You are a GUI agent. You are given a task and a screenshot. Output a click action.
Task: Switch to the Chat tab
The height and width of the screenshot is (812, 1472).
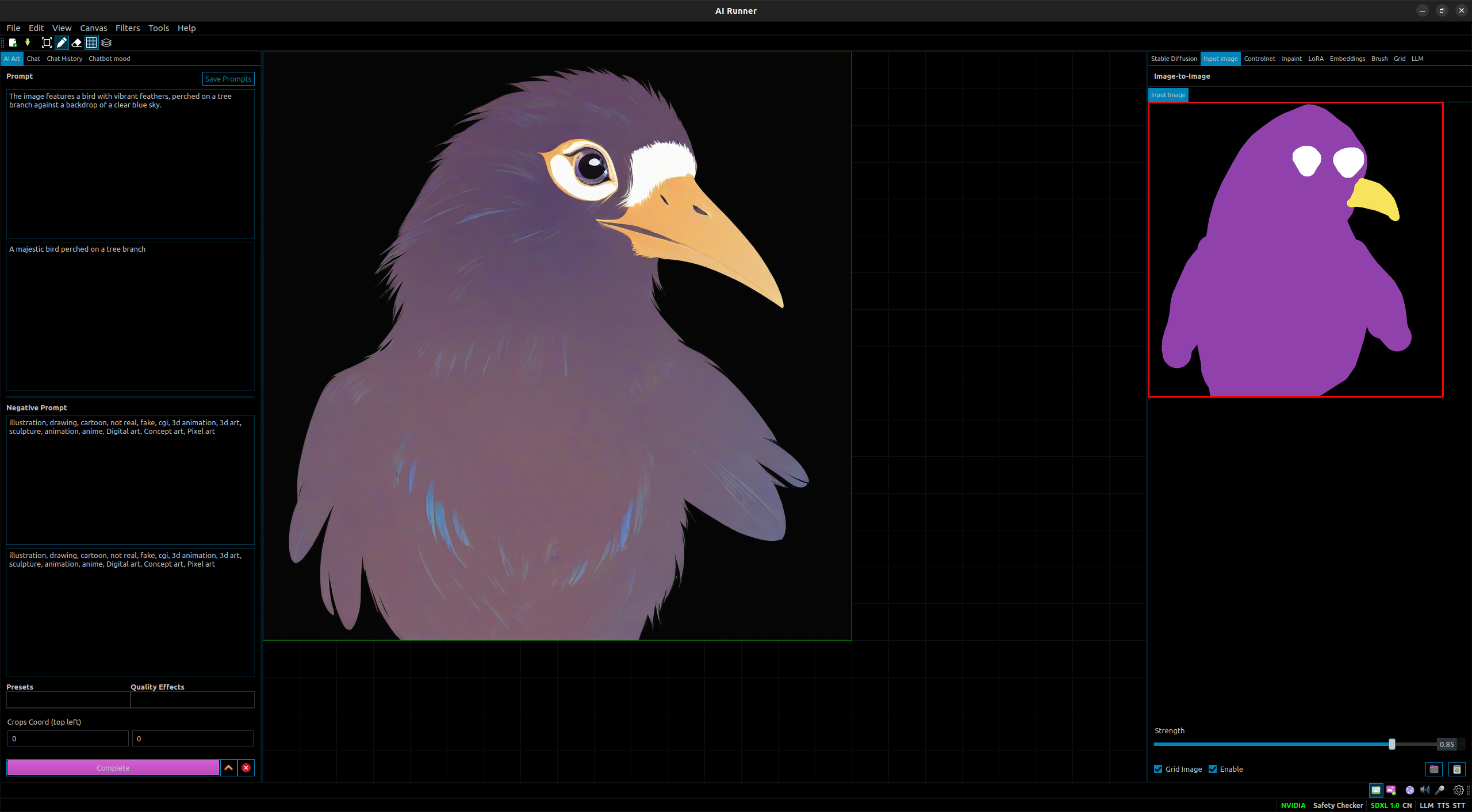[33, 59]
